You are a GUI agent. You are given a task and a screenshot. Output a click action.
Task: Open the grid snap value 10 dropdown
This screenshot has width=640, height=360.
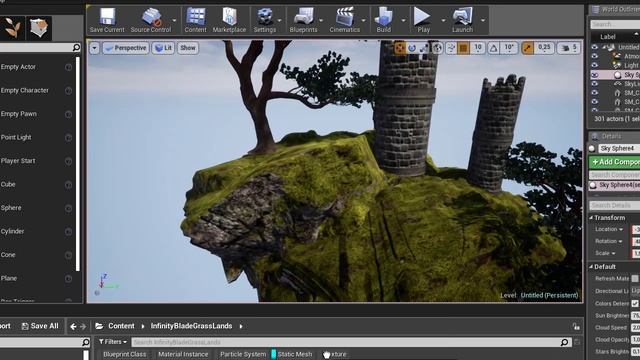tap(478, 48)
